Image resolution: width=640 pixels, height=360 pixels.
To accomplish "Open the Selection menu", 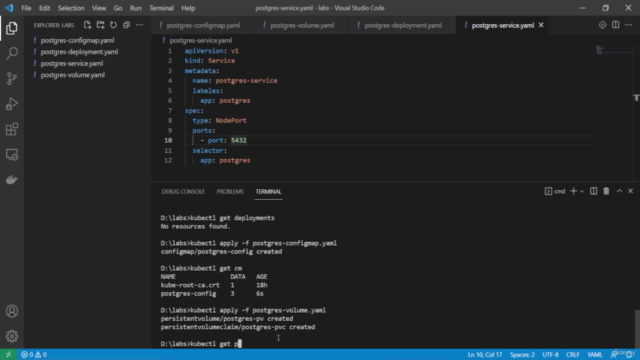I will (x=71, y=8).
